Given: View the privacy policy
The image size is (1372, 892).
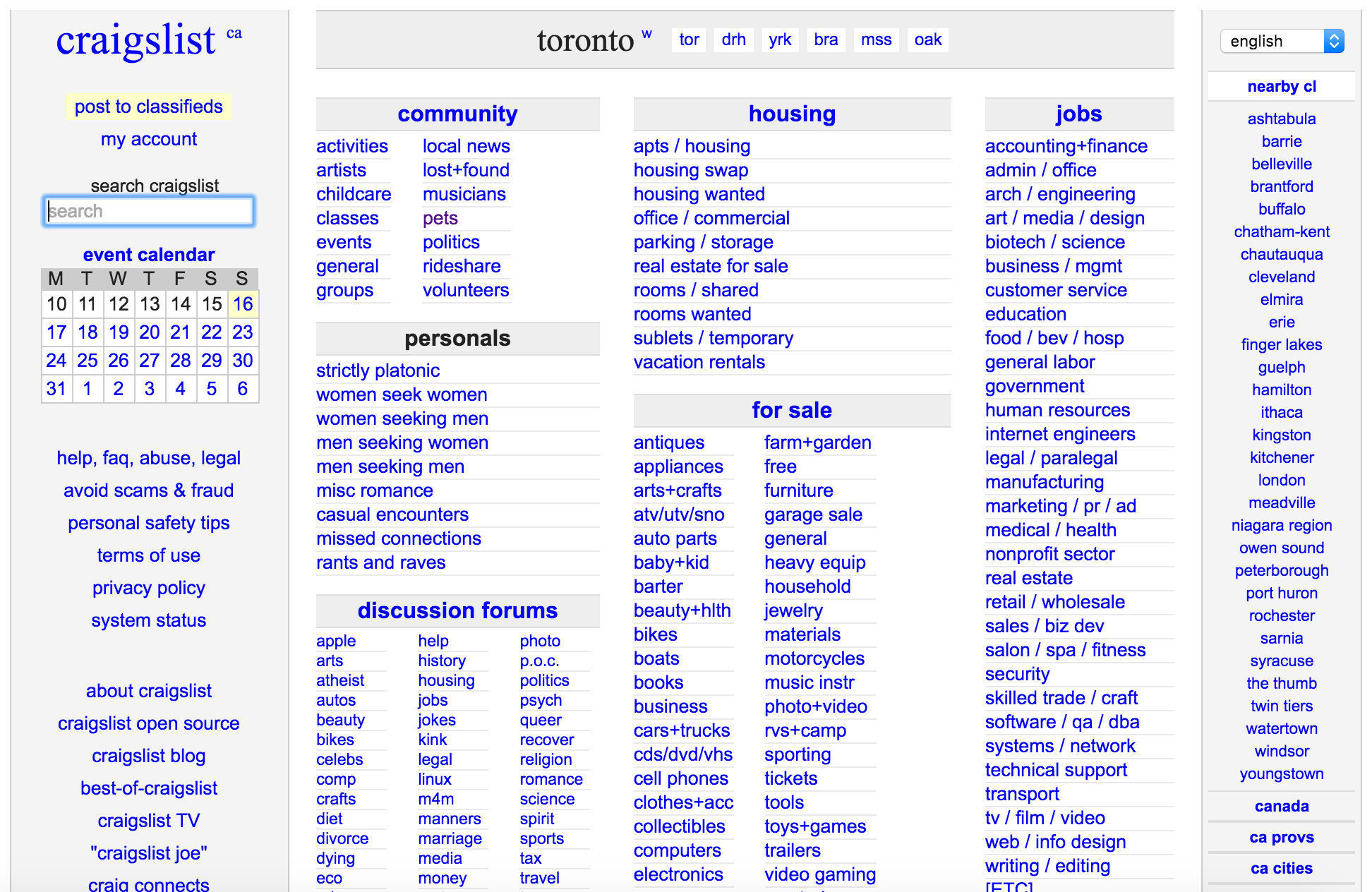Looking at the screenshot, I should pos(149,588).
